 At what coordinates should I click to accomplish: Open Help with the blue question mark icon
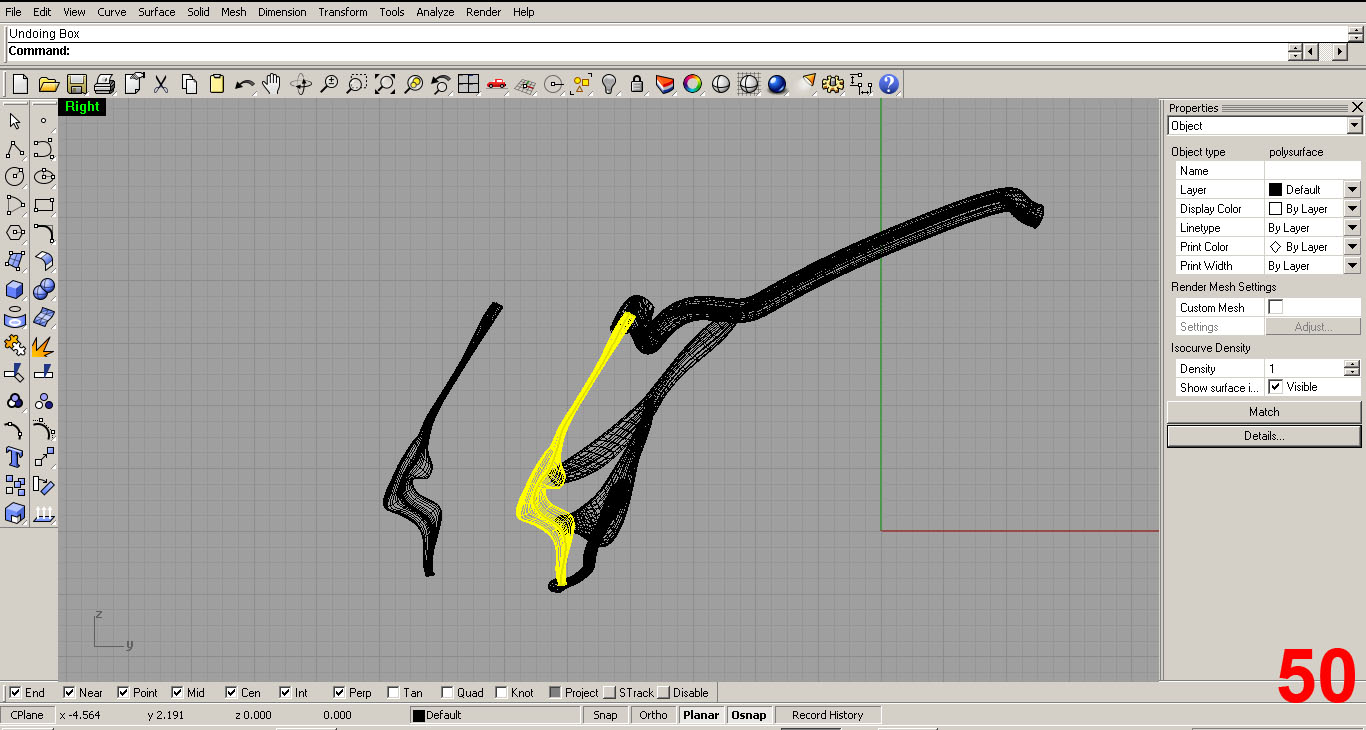pyautogui.click(x=889, y=84)
